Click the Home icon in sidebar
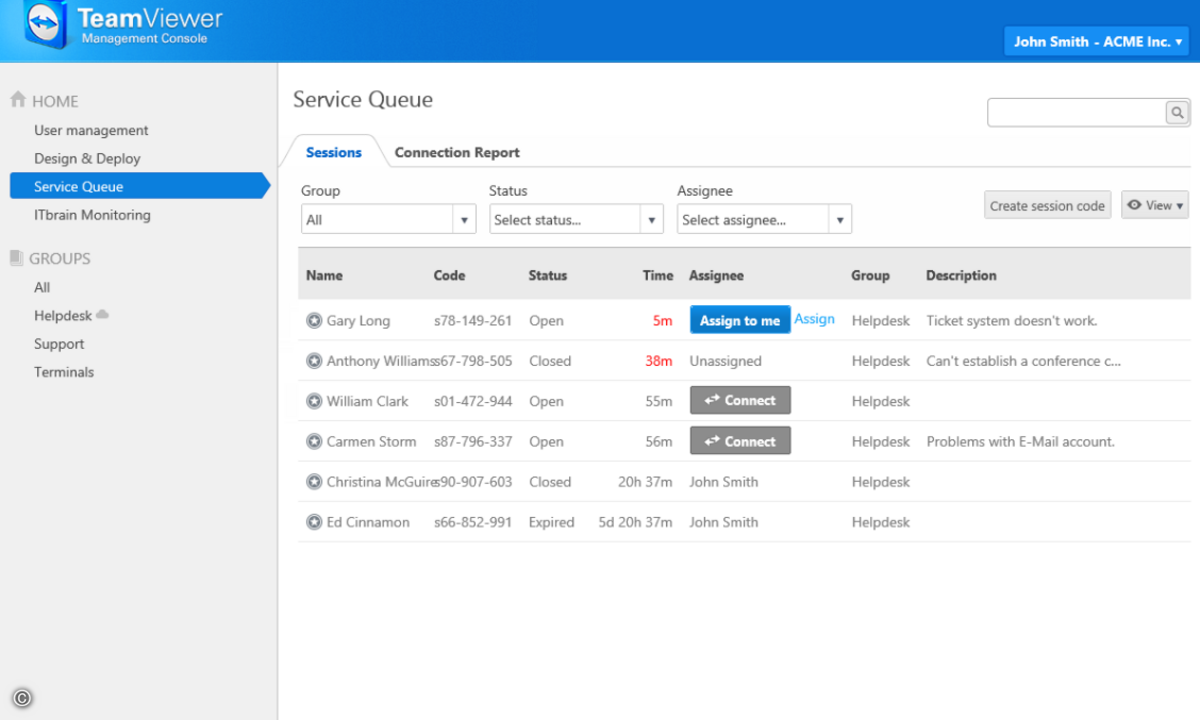This screenshot has width=1200, height=720. click(17, 100)
